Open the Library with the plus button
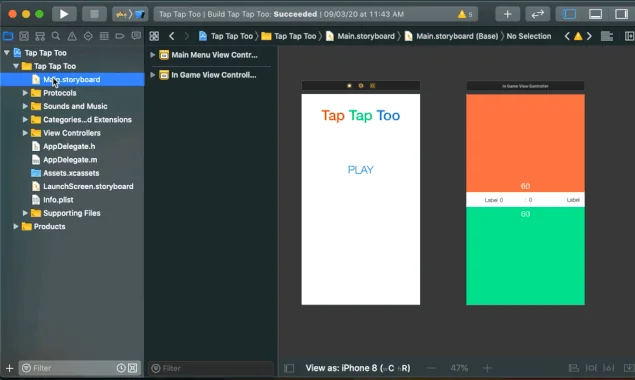The width and height of the screenshot is (635, 380). [x=507, y=14]
